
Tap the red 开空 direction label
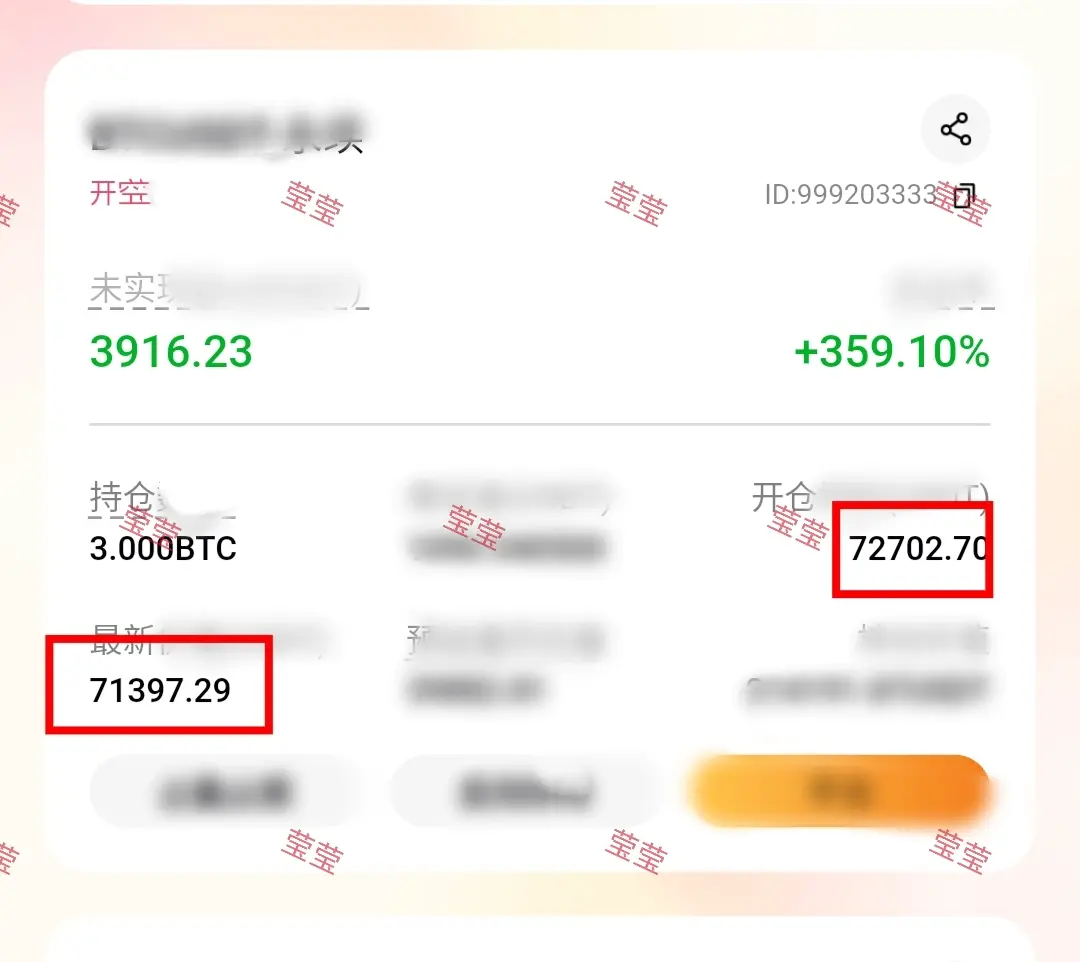[x=120, y=192]
